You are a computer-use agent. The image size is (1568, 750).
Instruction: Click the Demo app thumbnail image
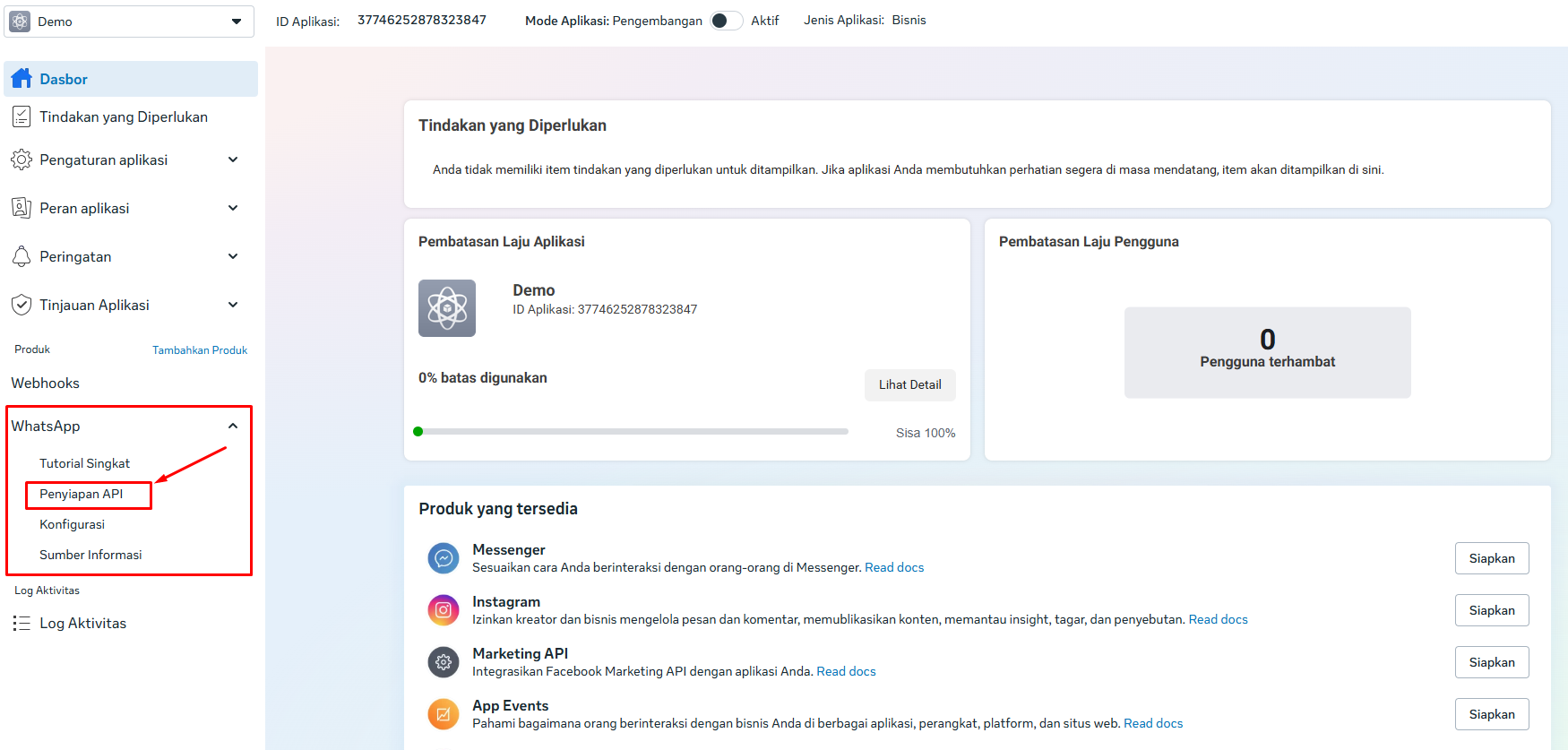[x=447, y=308]
